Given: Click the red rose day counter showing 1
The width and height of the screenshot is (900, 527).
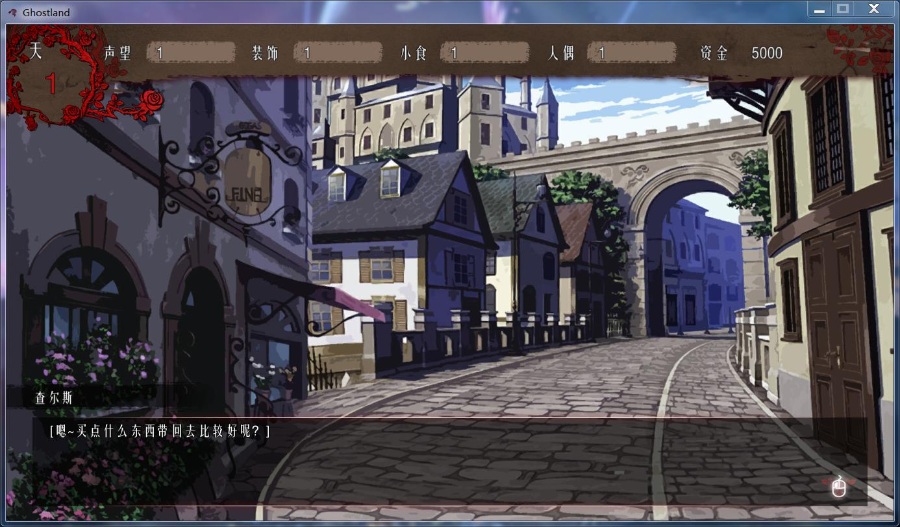Looking at the screenshot, I should (x=51, y=84).
